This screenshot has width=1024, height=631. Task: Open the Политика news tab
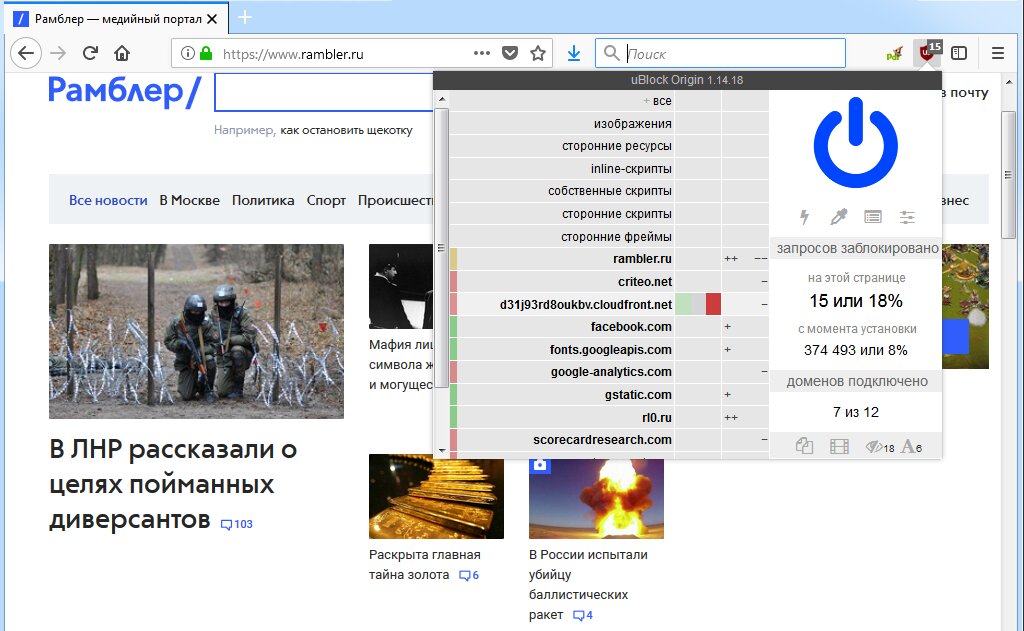point(263,200)
